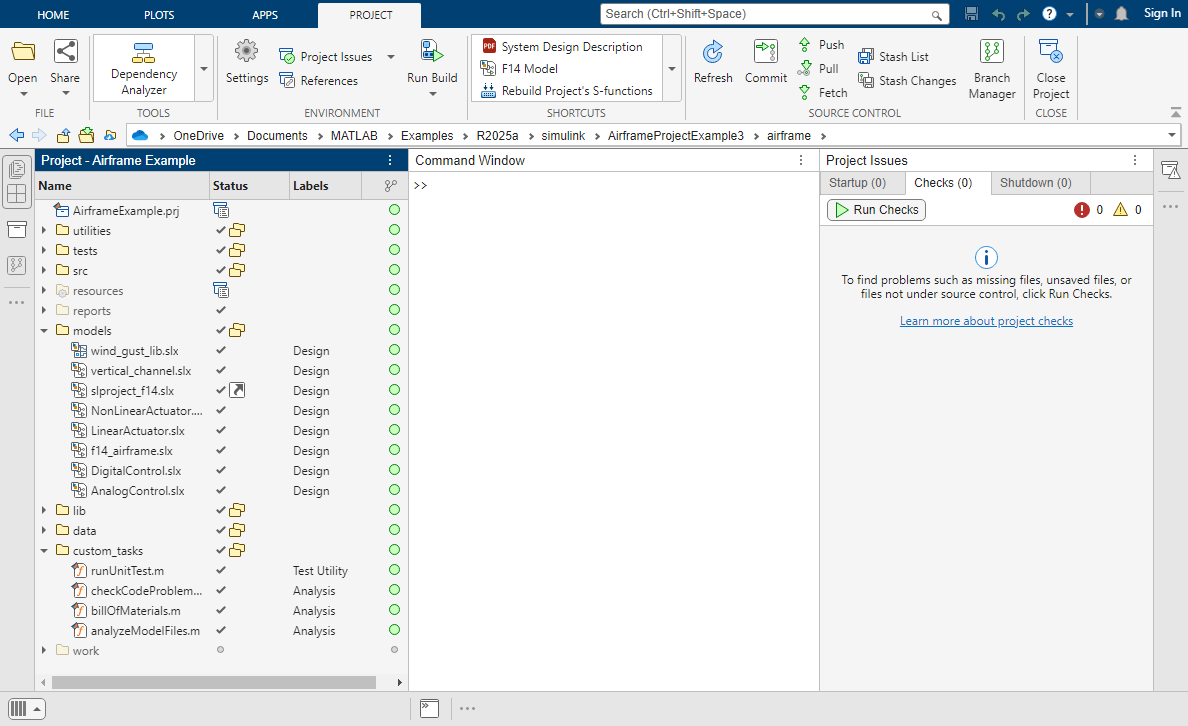Open Learn more about project checks link
This screenshot has width=1188, height=726.
(986, 321)
